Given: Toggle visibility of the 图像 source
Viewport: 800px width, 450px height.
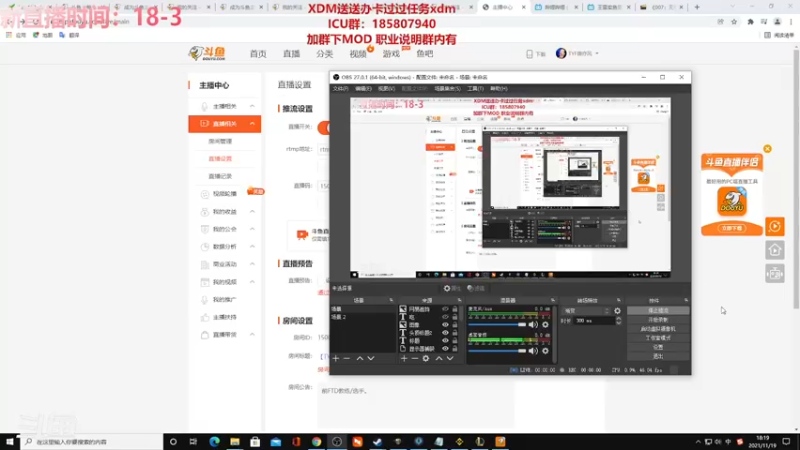Looking at the screenshot, I should point(445,325).
